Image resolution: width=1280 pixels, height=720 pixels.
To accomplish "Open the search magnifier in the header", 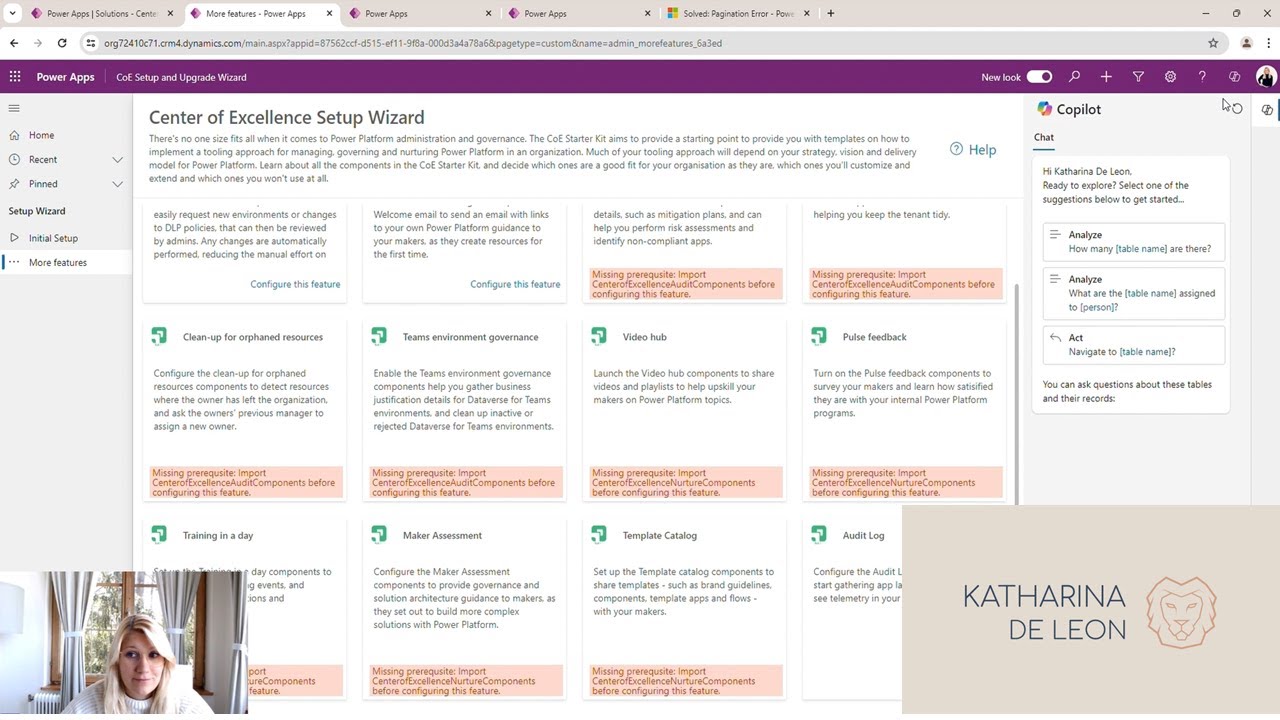I will 1074,77.
